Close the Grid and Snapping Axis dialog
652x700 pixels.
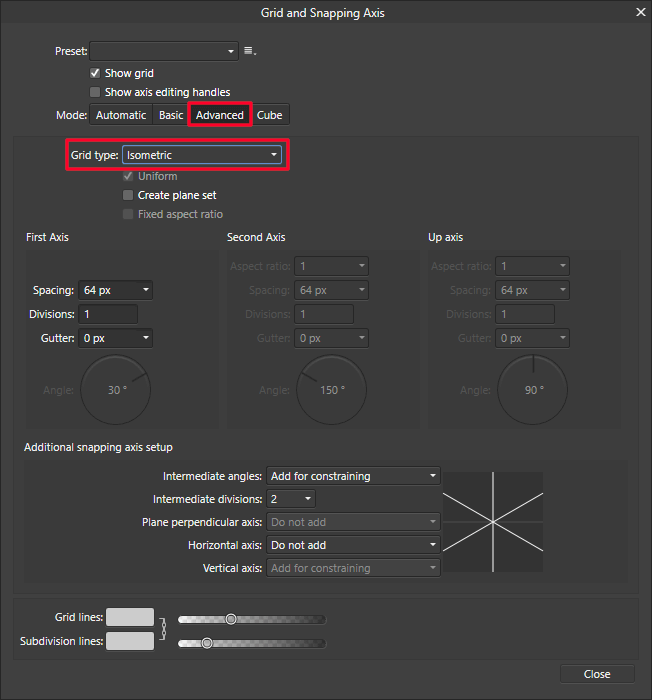[x=641, y=12]
